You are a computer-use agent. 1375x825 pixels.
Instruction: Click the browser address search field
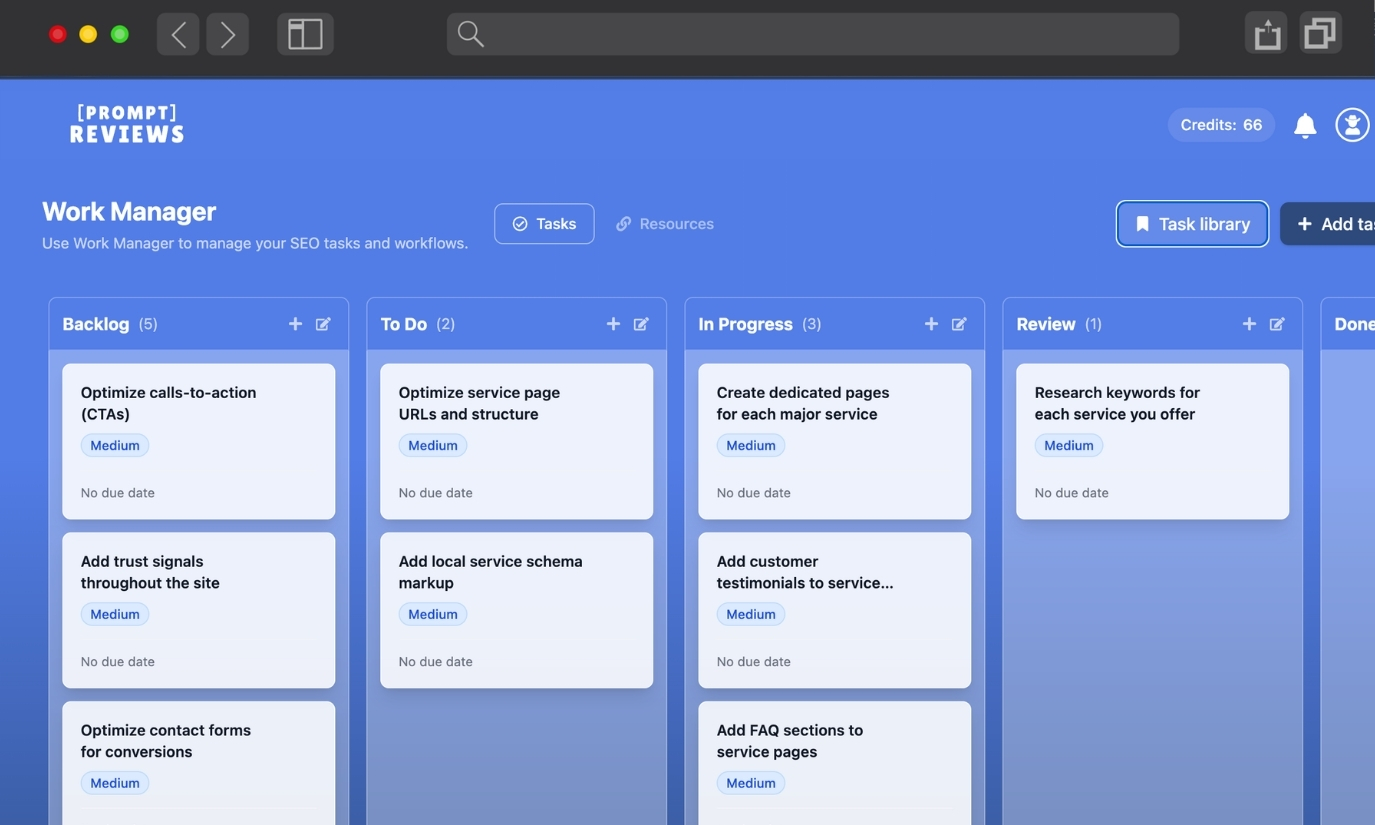click(x=812, y=34)
